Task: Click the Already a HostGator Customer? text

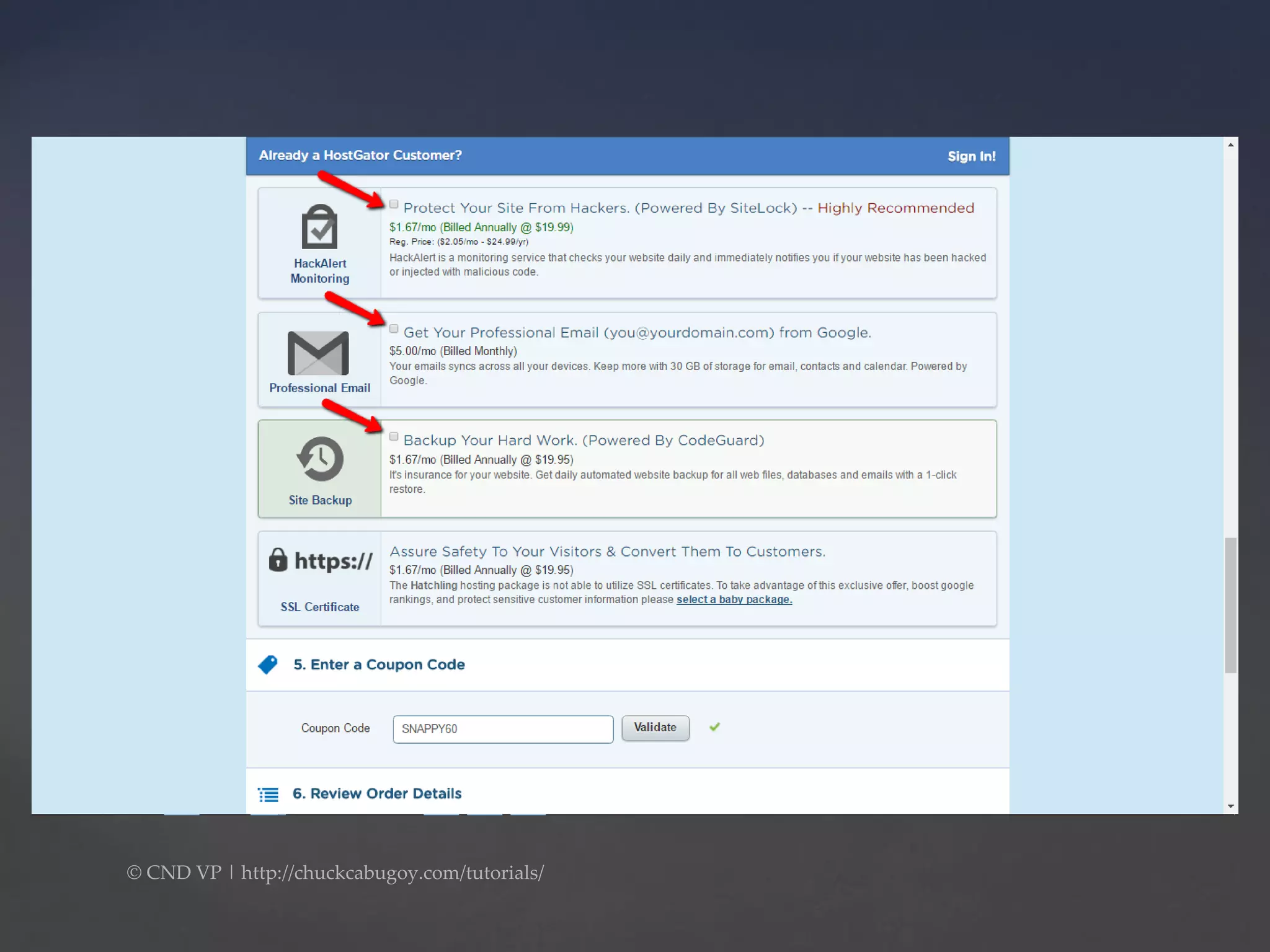Action: [x=360, y=156]
